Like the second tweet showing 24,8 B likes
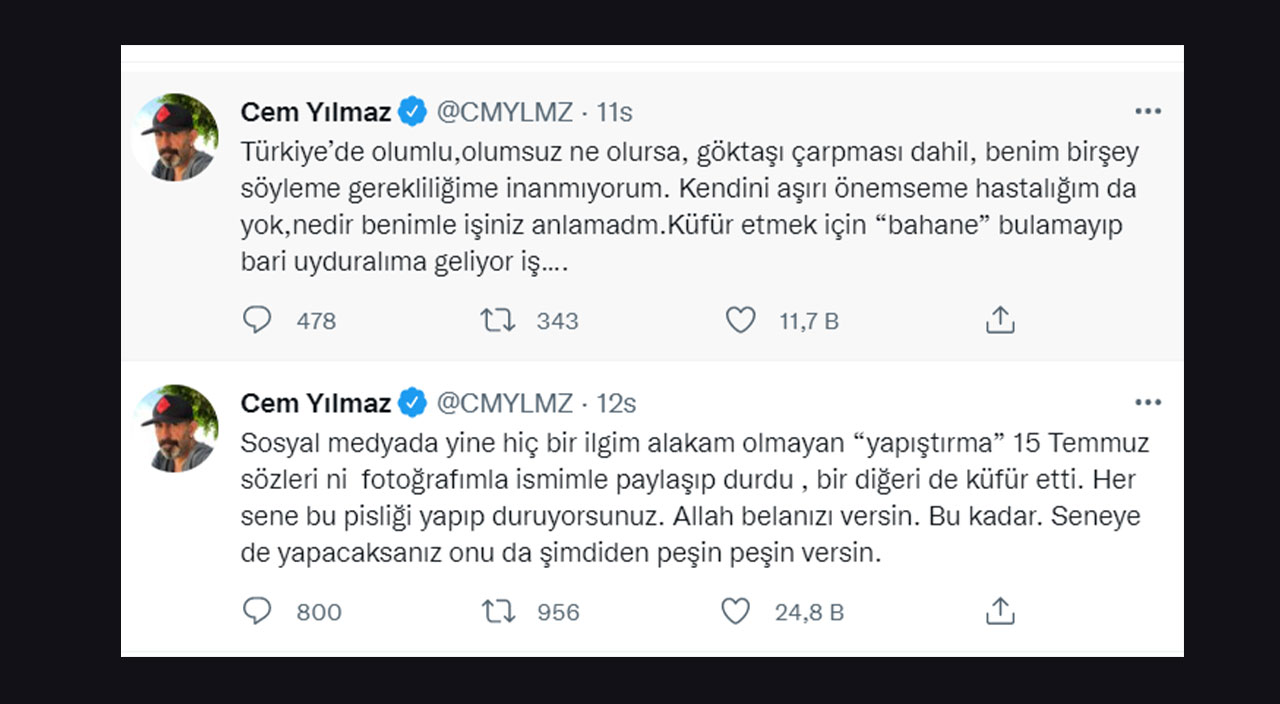Viewport: 1280px width, 704px height. pyautogui.click(x=736, y=611)
